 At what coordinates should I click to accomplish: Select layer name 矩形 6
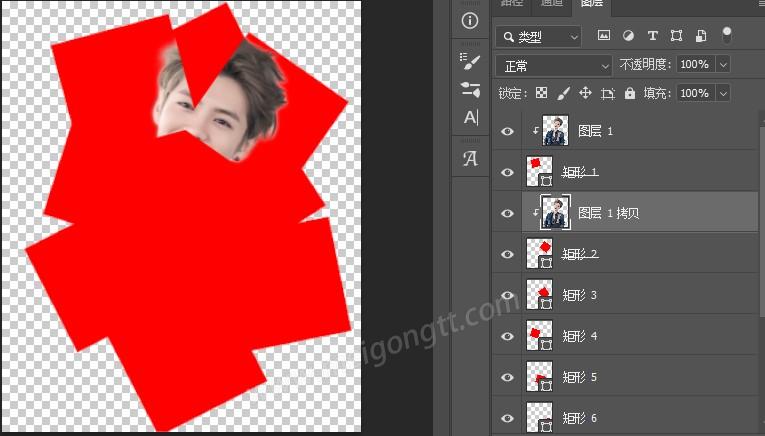[x=580, y=417]
